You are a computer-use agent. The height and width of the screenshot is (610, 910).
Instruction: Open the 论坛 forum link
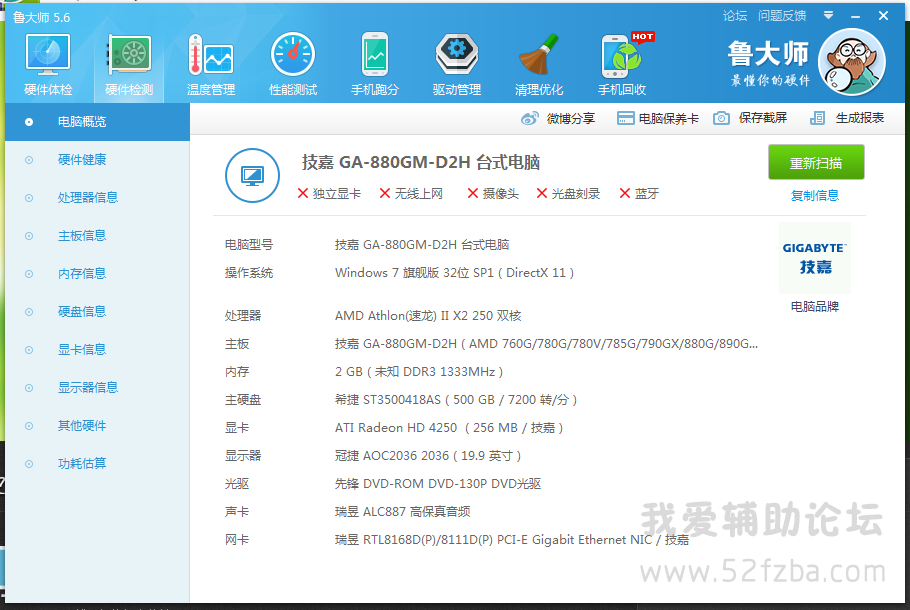pyautogui.click(x=735, y=15)
